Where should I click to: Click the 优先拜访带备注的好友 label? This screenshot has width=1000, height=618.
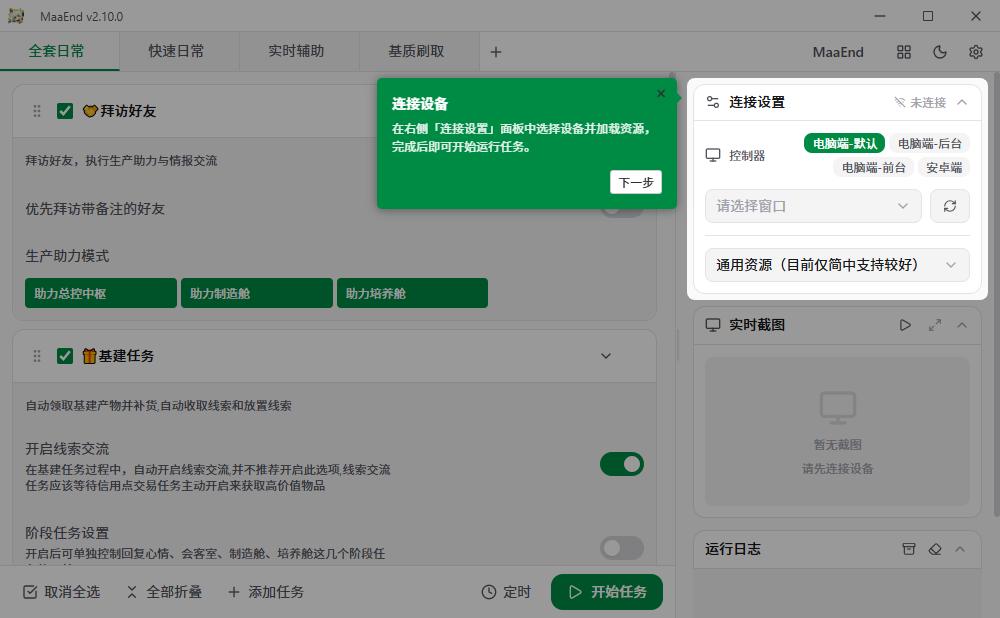tap(95, 209)
